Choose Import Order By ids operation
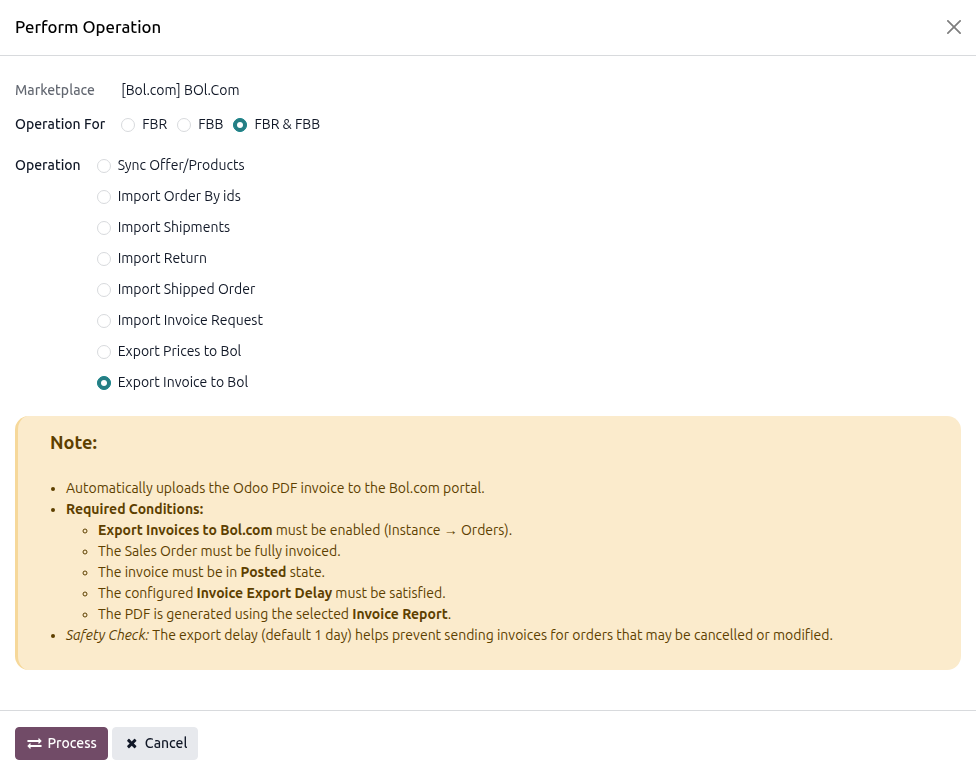 pyautogui.click(x=104, y=197)
